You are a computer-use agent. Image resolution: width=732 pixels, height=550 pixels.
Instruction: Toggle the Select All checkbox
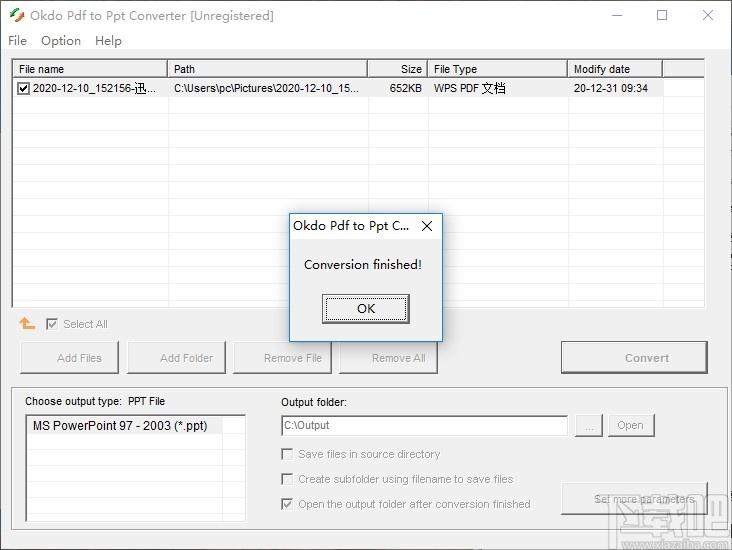click(52, 324)
